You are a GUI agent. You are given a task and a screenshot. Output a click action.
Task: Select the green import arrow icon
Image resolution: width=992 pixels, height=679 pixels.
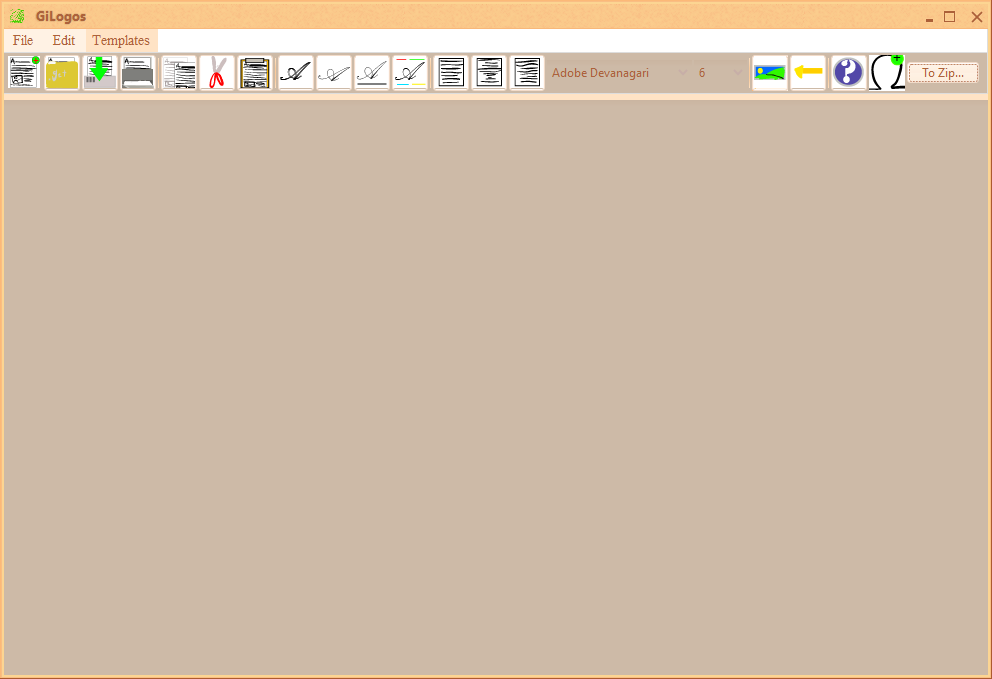[99, 72]
